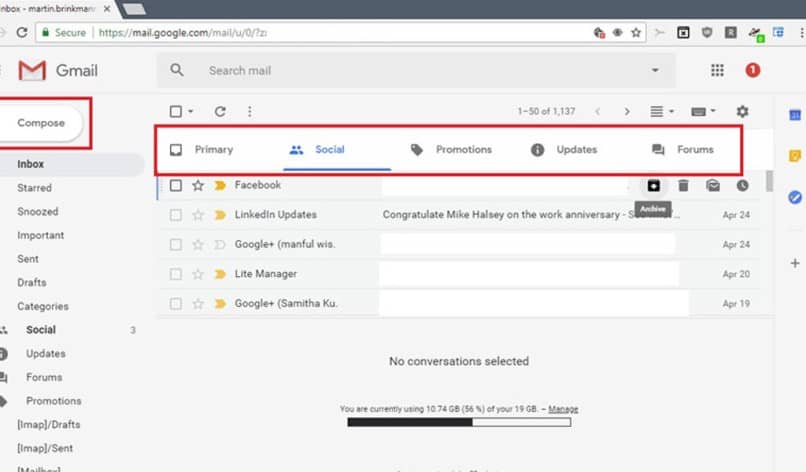806x472 pixels.
Task: Open the [Imap]/Sent label
Action: 45,448
